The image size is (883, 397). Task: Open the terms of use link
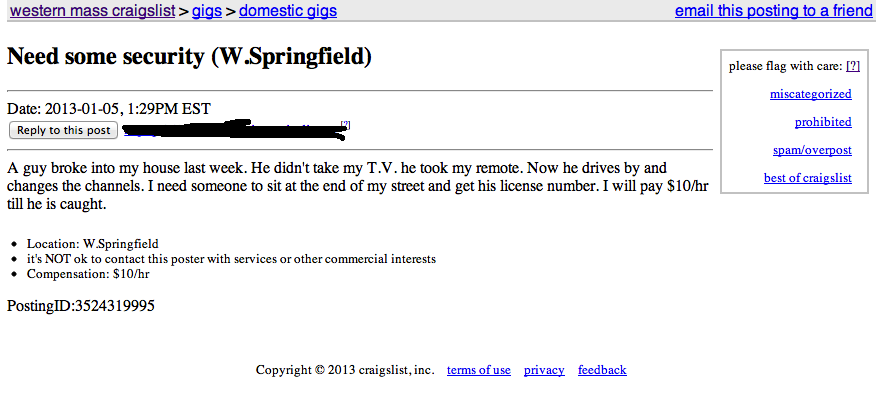(479, 370)
